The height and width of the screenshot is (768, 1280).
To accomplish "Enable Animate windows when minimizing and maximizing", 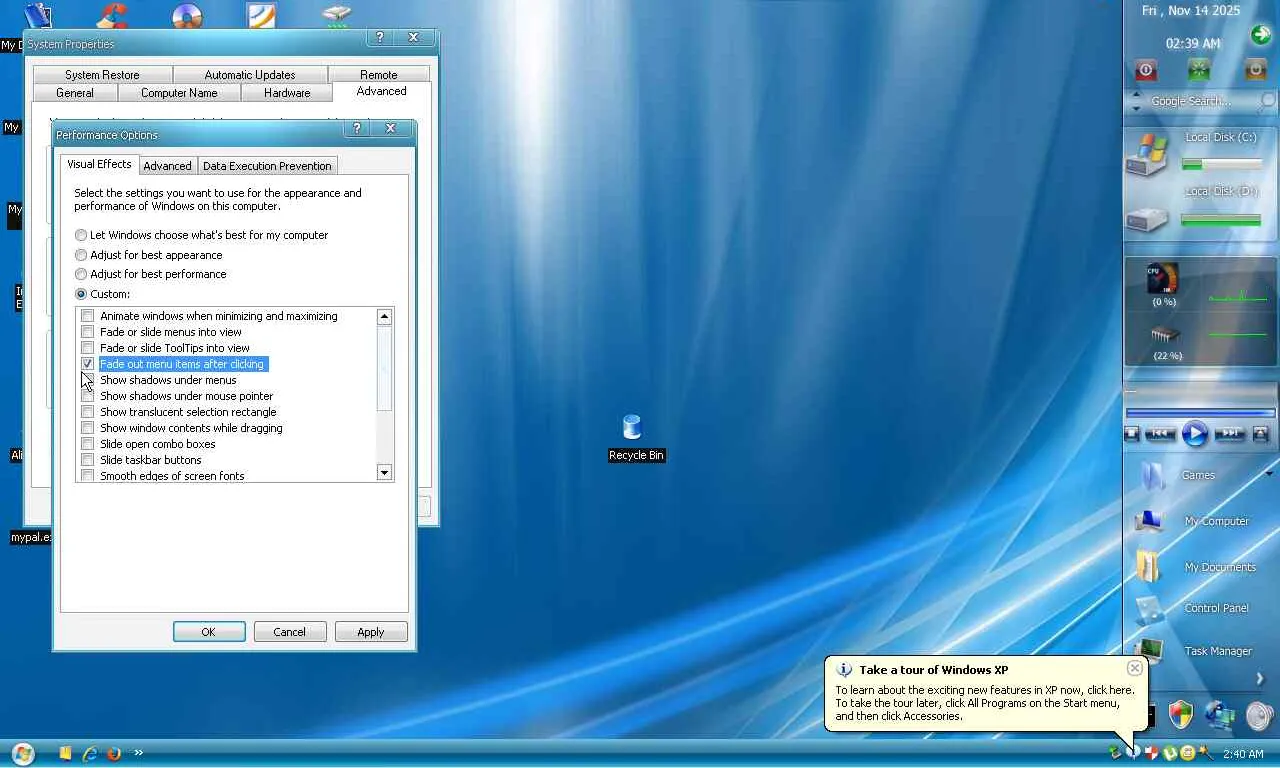I will tap(88, 316).
